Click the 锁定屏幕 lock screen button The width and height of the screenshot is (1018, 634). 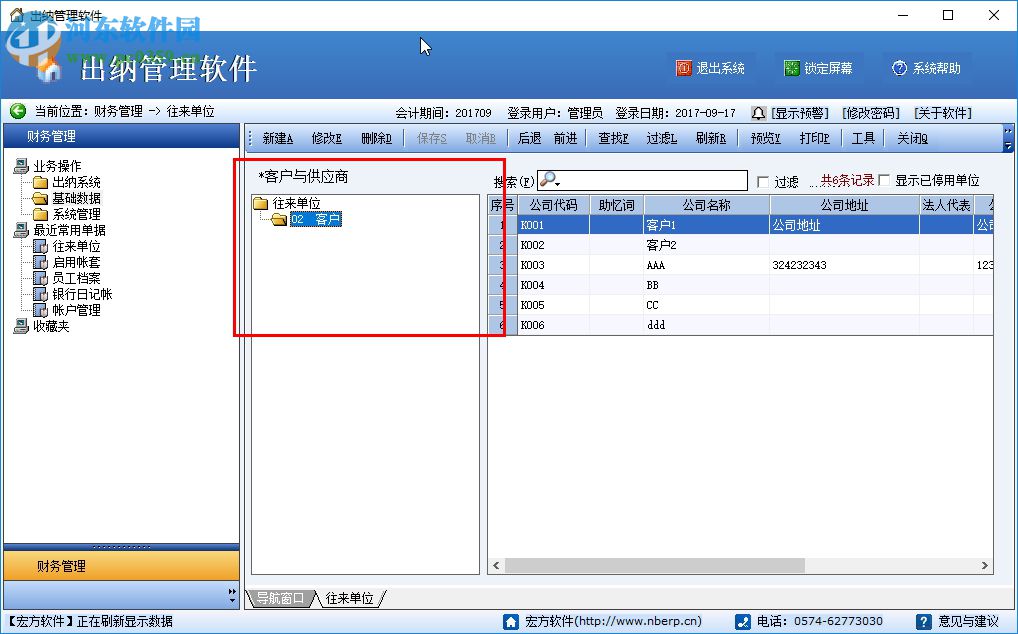pos(819,67)
